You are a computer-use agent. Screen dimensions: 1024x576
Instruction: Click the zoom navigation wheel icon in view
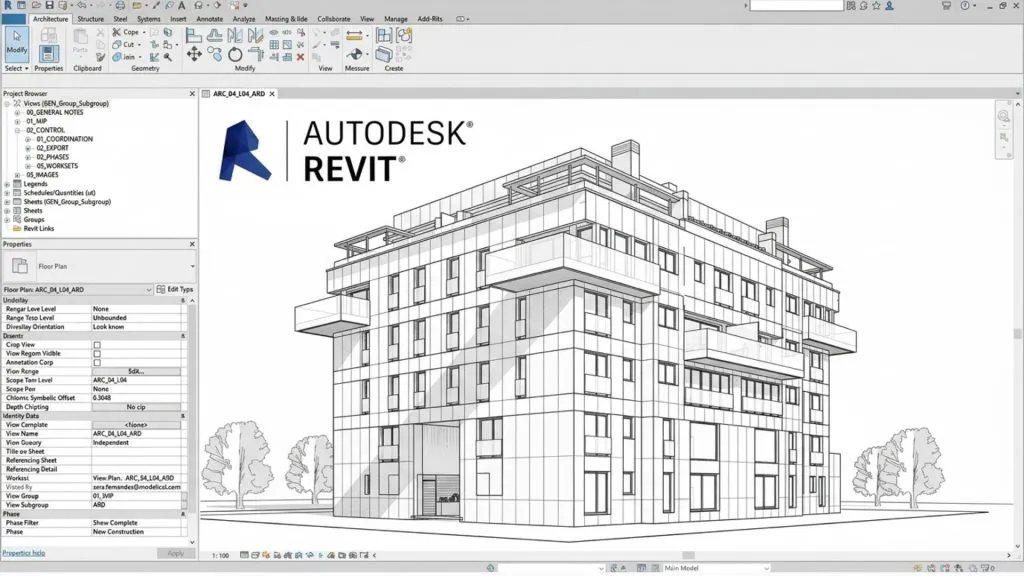pyautogui.click(x=1004, y=116)
